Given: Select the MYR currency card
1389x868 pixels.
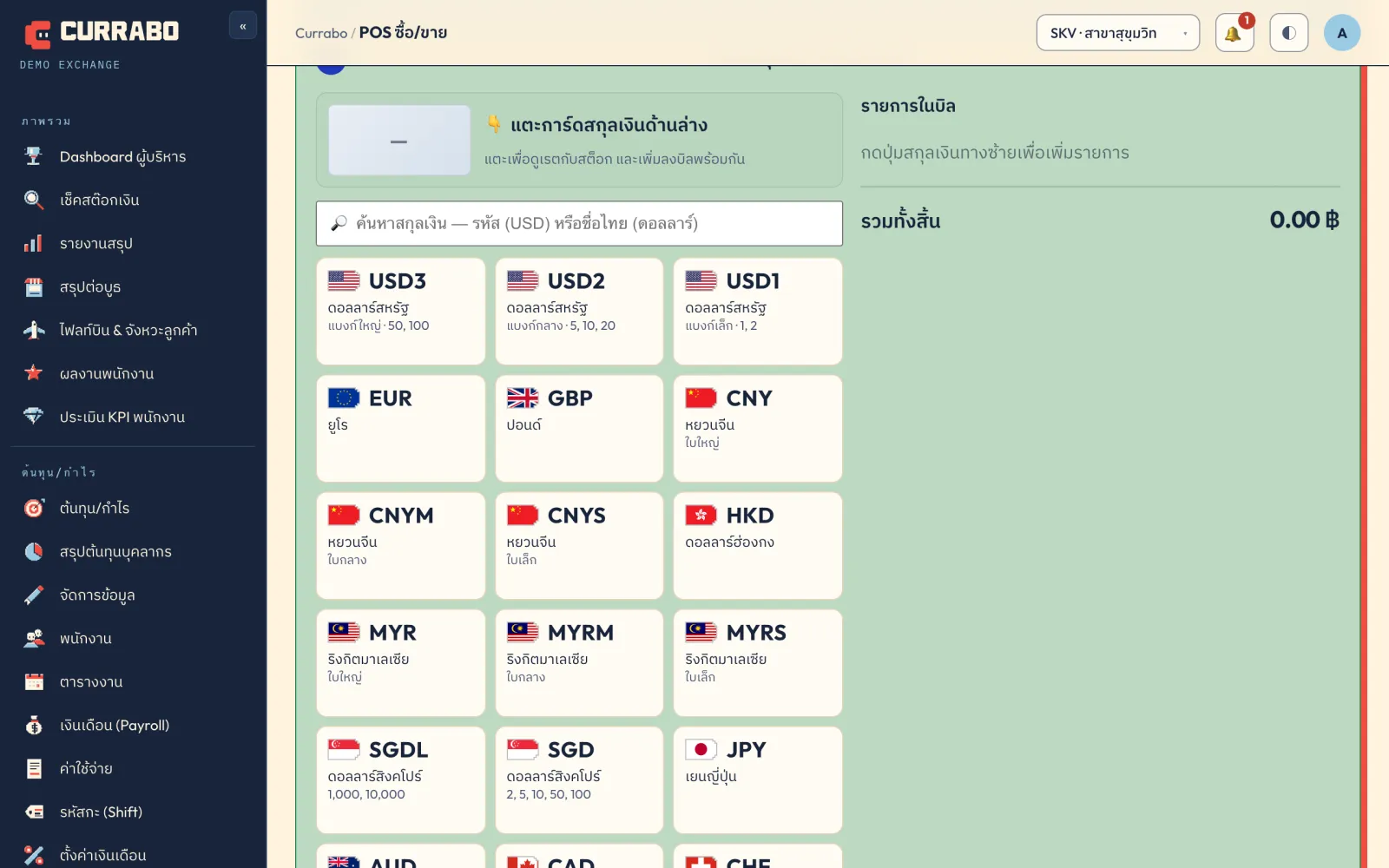Looking at the screenshot, I should coord(400,662).
